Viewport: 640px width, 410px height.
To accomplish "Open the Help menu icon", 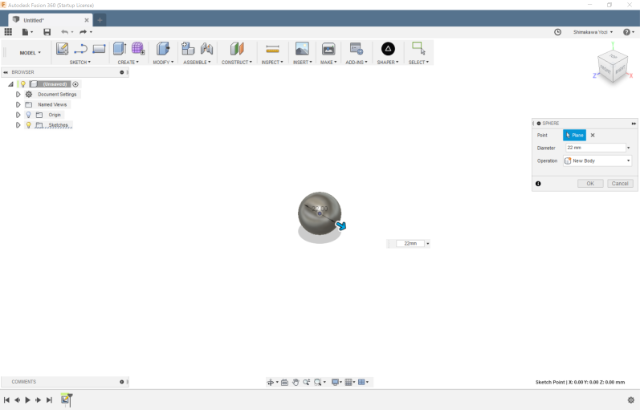I will click(x=628, y=32).
